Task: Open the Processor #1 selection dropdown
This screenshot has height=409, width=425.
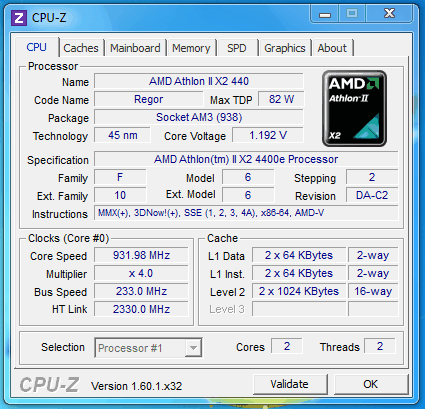Action: 148,348
